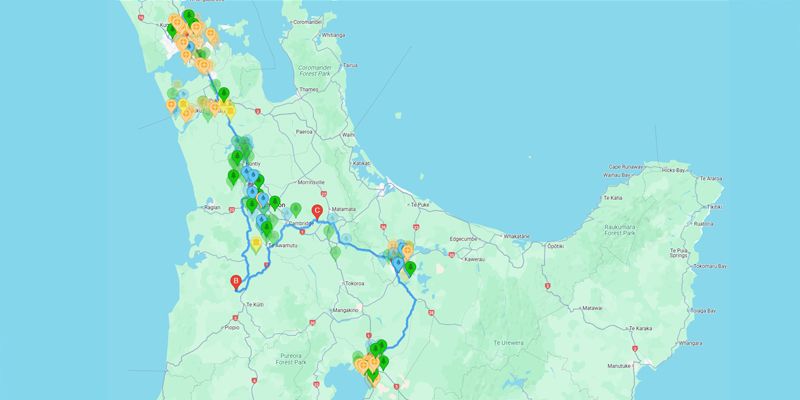This screenshot has height=400, width=800.
Task: Click the State Highway 2 shield east of Pukekohe
Action: click(258, 112)
